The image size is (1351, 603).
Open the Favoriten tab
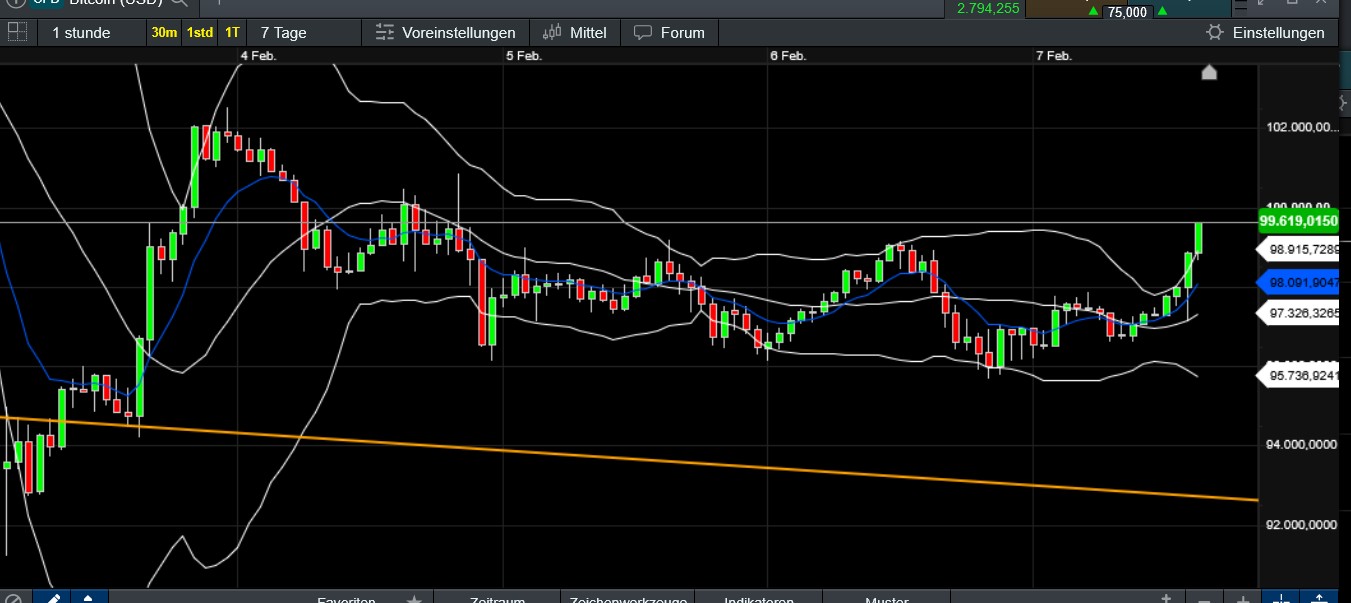pyautogui.click(x=346, y=599)
